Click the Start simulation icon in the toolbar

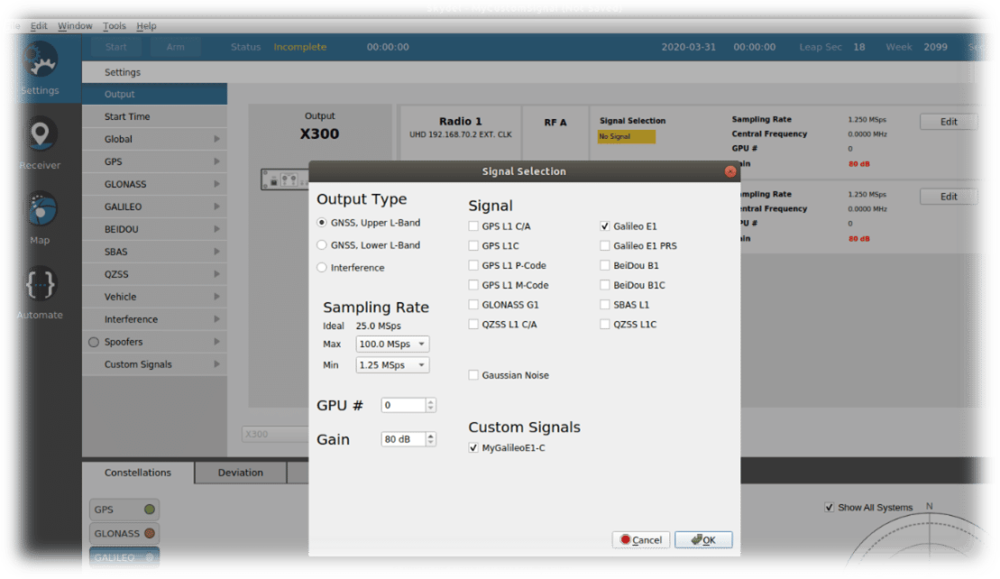[117, 46]
